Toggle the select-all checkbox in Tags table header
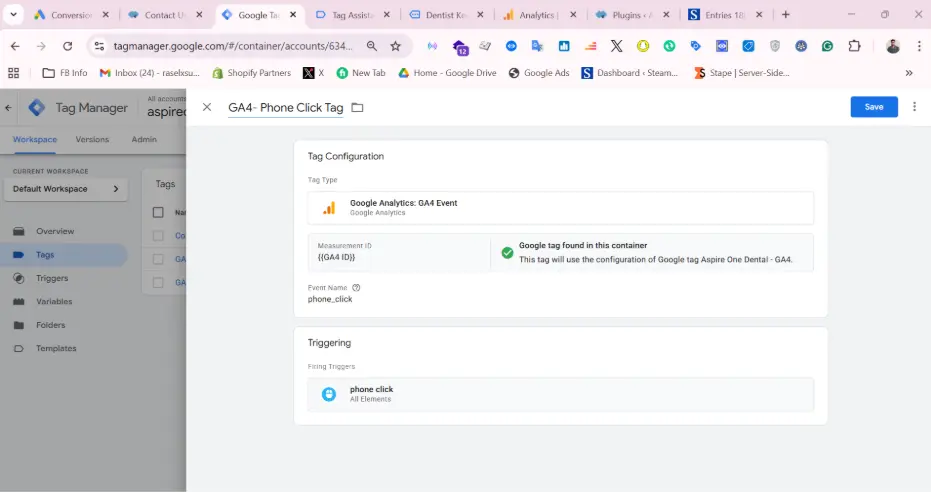 pyautogui.click(x=158, y=212)
